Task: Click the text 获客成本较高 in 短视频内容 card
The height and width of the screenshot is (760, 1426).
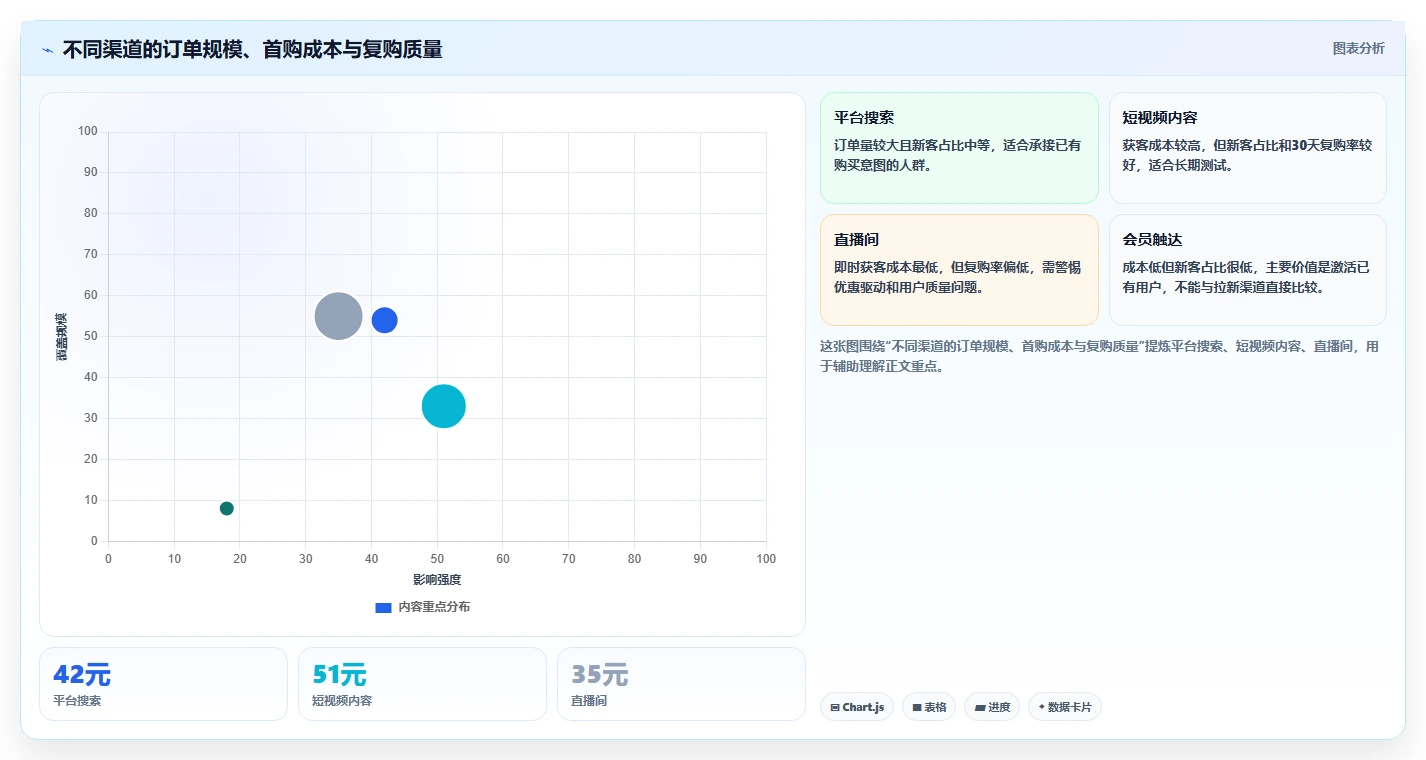Action: tap(1163, 146)
